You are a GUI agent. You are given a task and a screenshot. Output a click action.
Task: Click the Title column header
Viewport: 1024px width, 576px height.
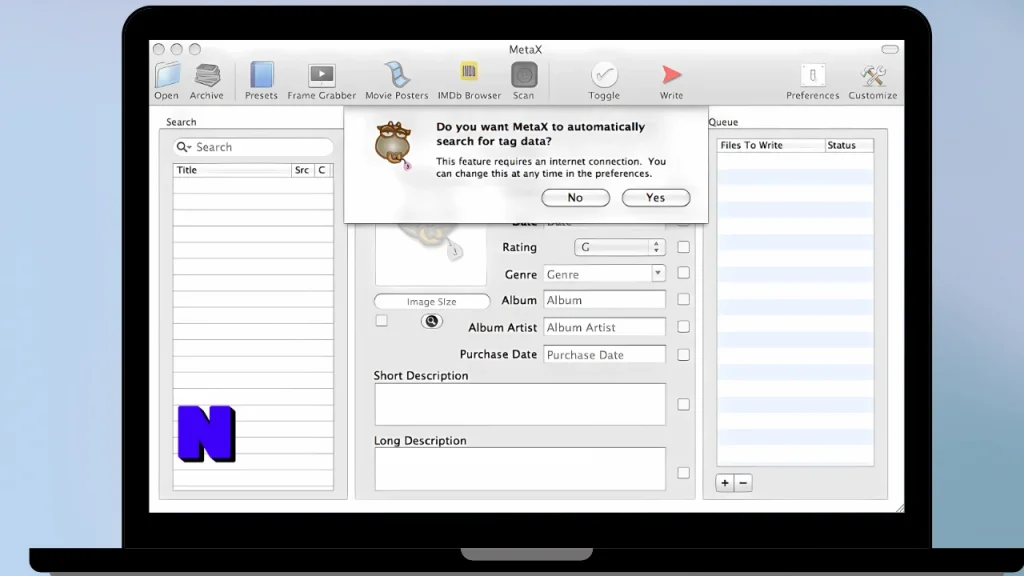[x=232, y=170]
